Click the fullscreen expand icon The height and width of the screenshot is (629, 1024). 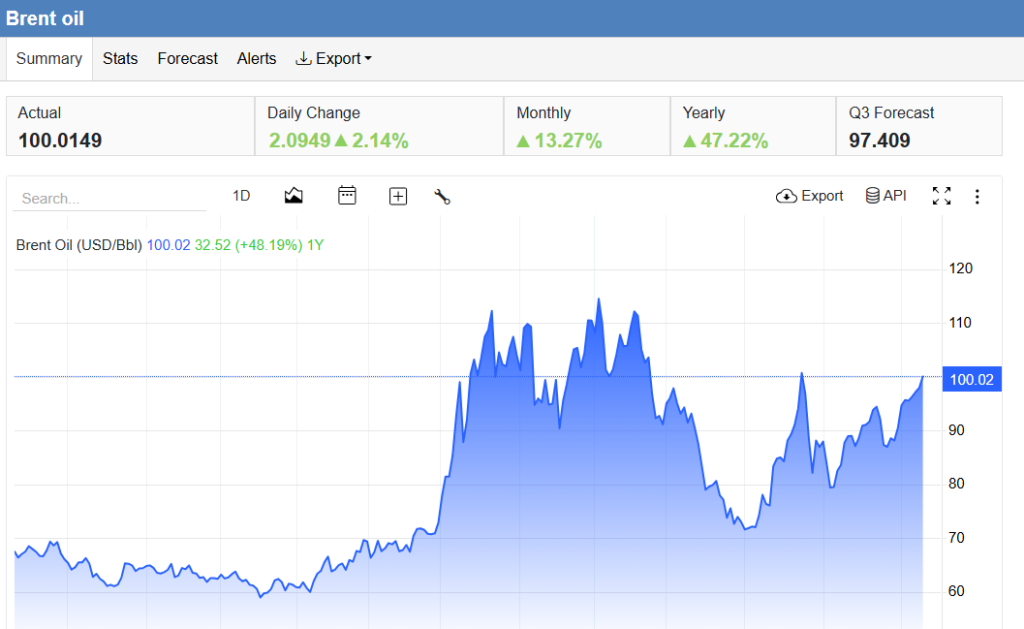(x=941, y=195)
